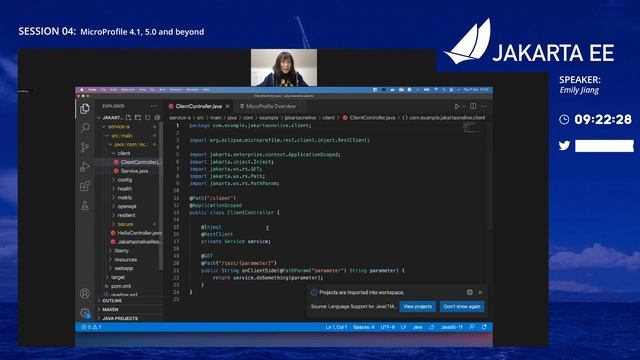640x360 pixels.
Task: Dismiss the projects imported notification
Action: coord(480,292)
